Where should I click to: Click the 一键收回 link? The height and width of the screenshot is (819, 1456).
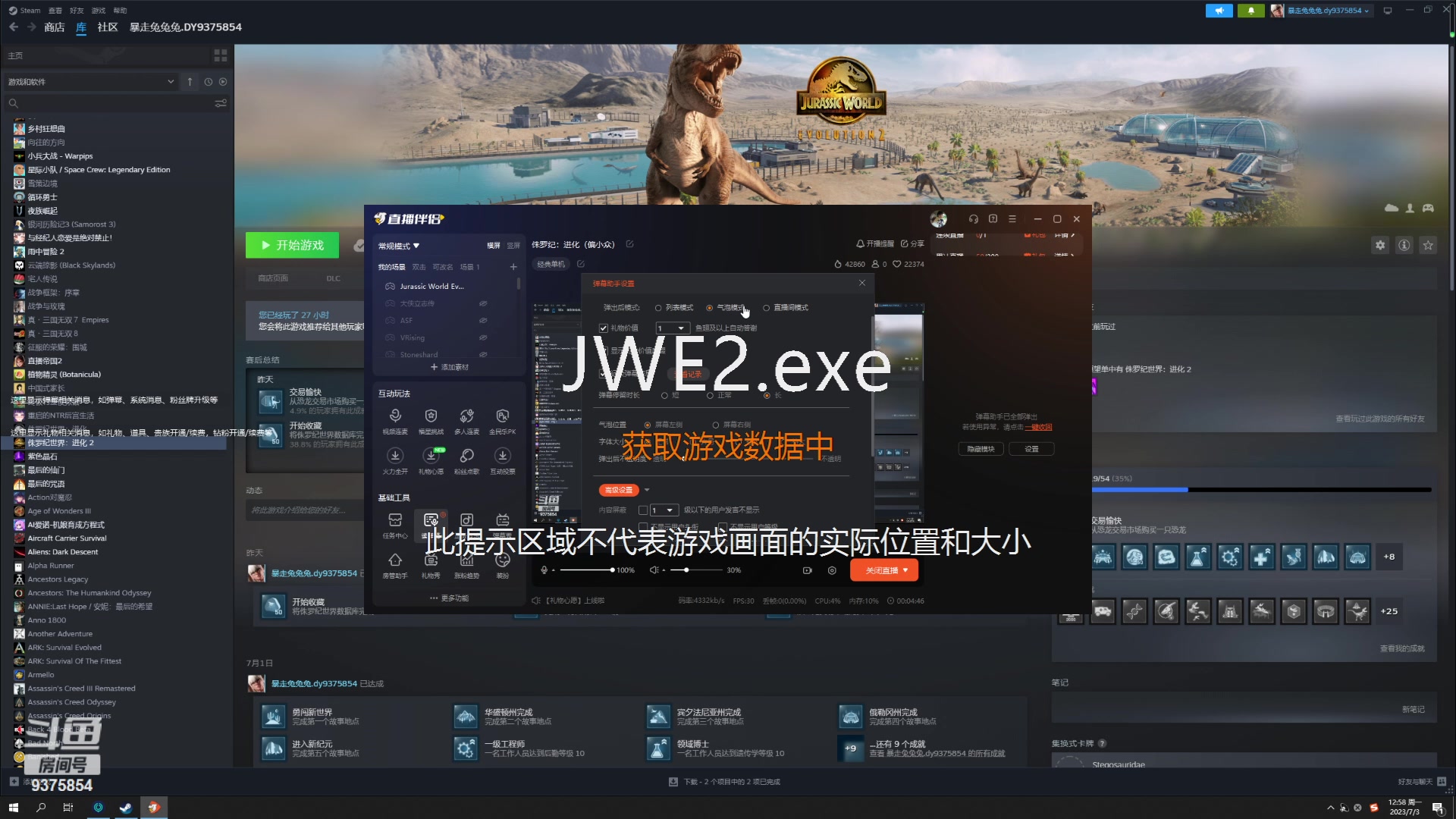click(x=1038, y=427)
